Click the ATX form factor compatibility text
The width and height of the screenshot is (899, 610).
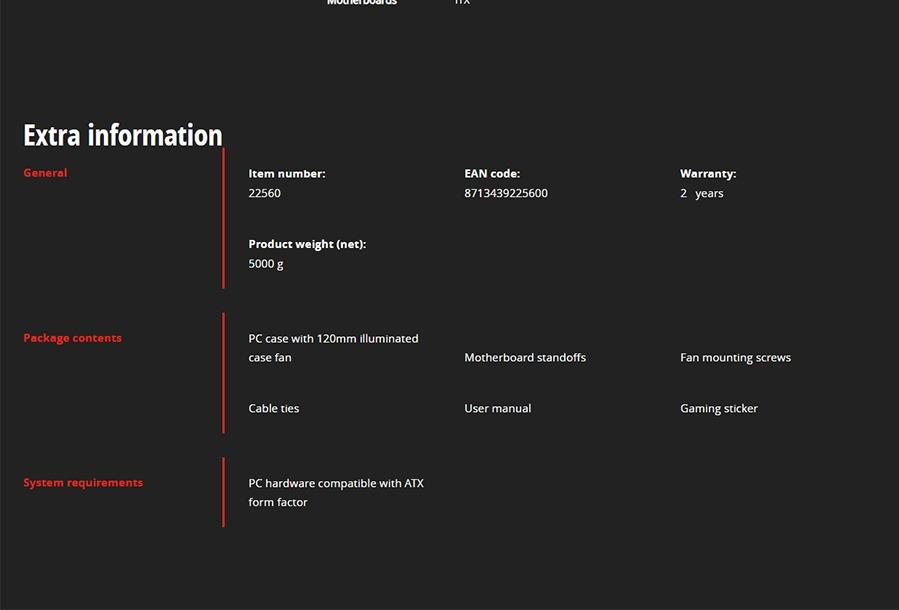point(335,492)
